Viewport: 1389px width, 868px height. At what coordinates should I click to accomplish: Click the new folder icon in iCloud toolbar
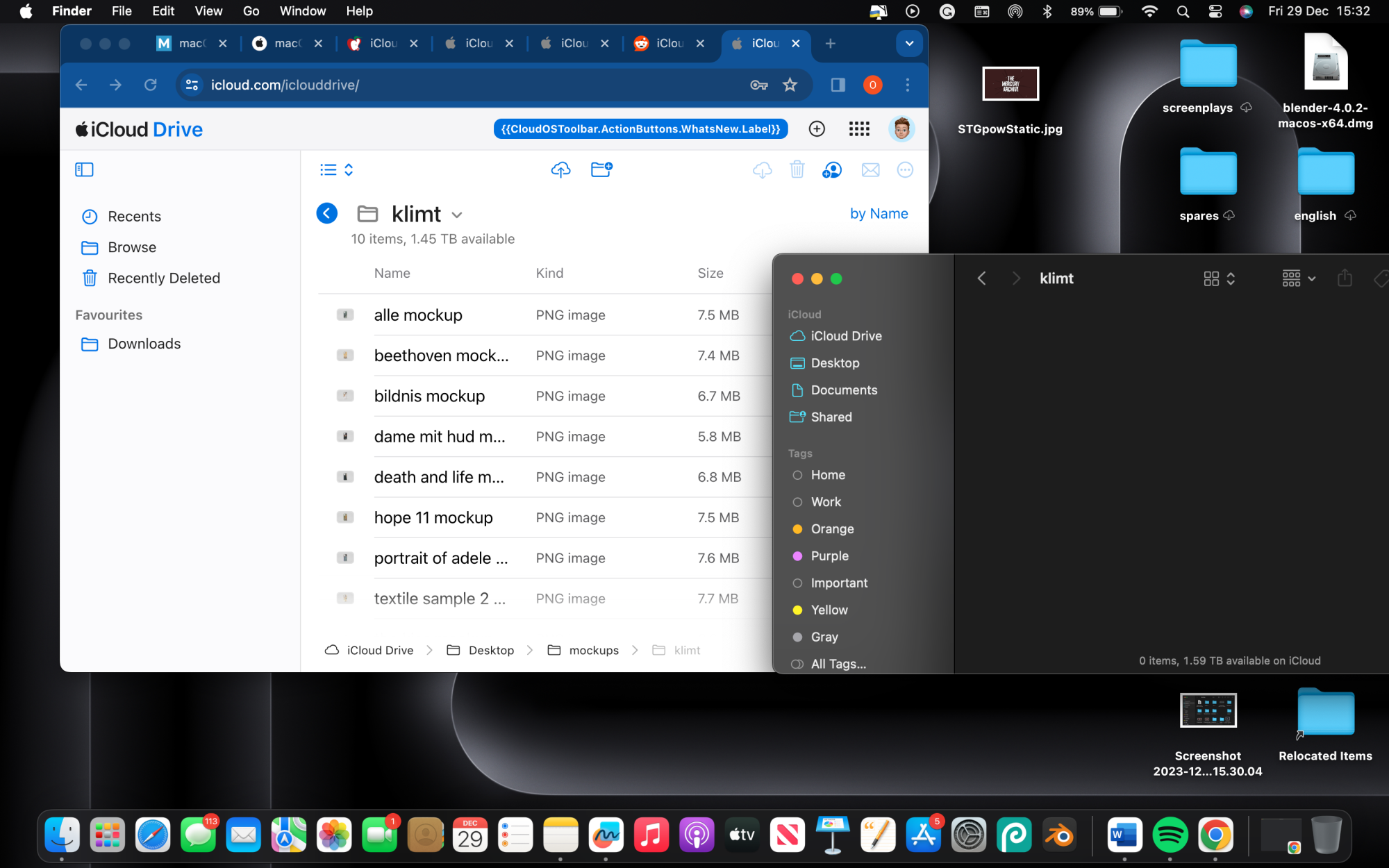(x=601, y=169)
